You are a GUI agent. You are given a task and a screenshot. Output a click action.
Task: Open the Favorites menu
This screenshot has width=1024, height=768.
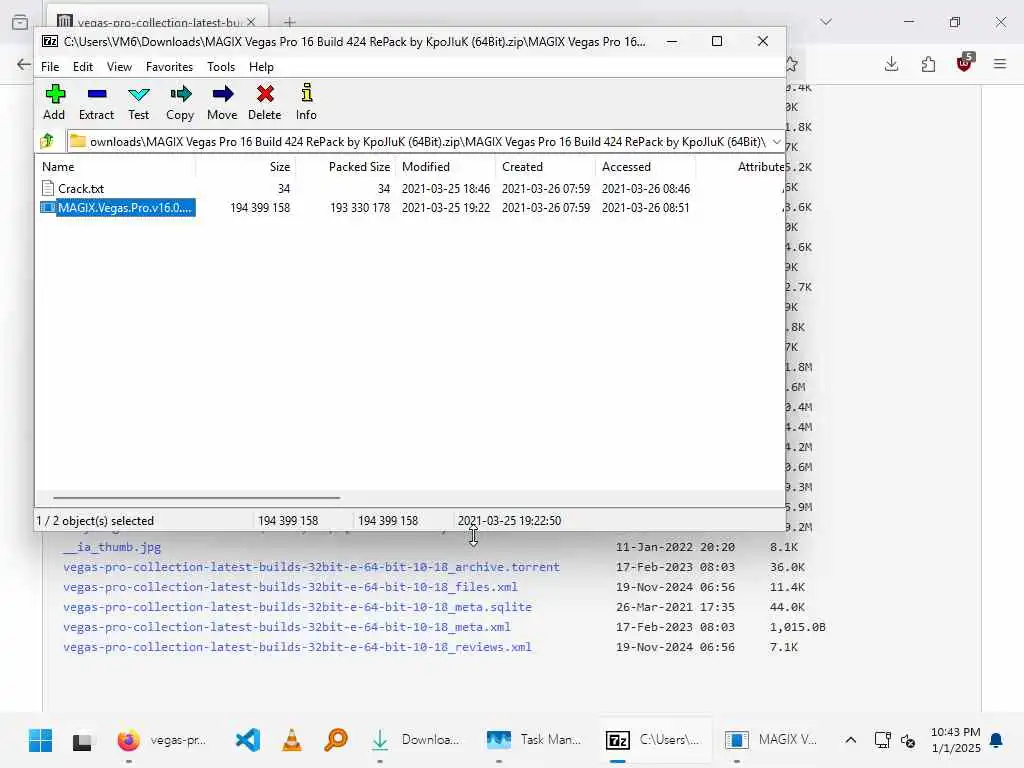169,67
